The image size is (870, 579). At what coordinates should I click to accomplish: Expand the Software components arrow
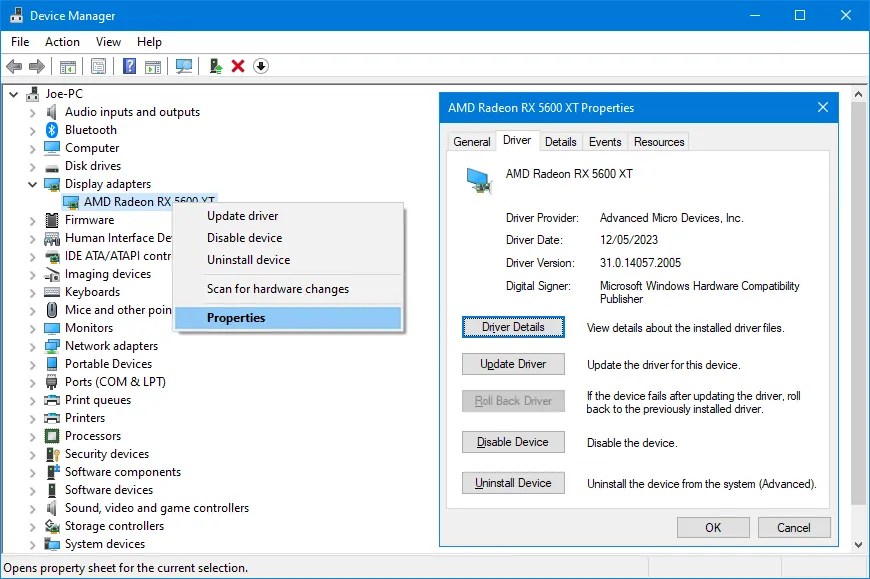tap(32, 473)
